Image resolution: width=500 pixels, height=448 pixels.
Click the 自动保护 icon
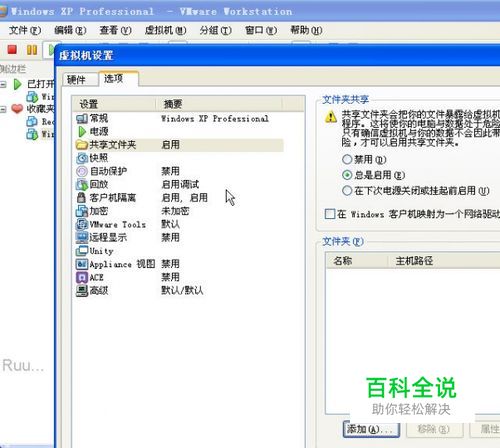(x=82, y=171)
